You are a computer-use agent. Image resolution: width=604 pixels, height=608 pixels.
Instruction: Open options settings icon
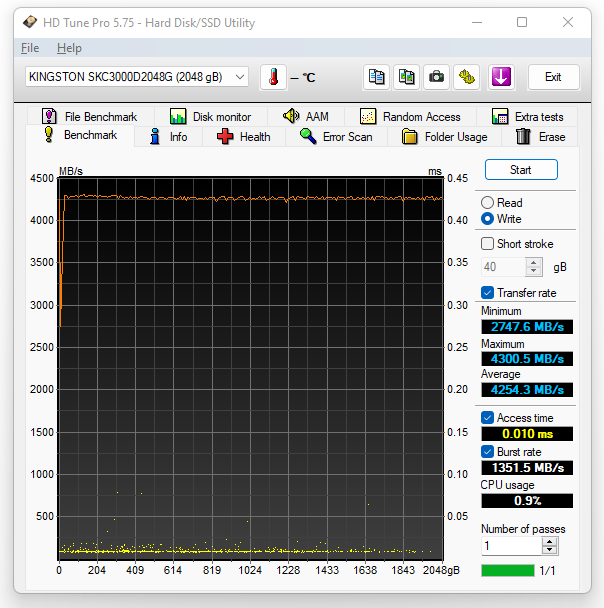(467, 77)
